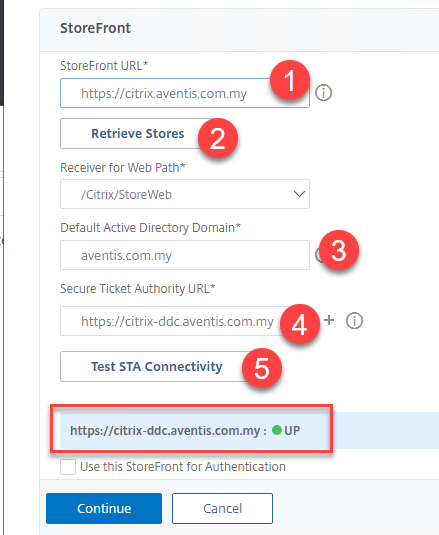Select the Default Active Directory Domain field
The width and height of the screenshot is (439, 535).
pos(185,255)
